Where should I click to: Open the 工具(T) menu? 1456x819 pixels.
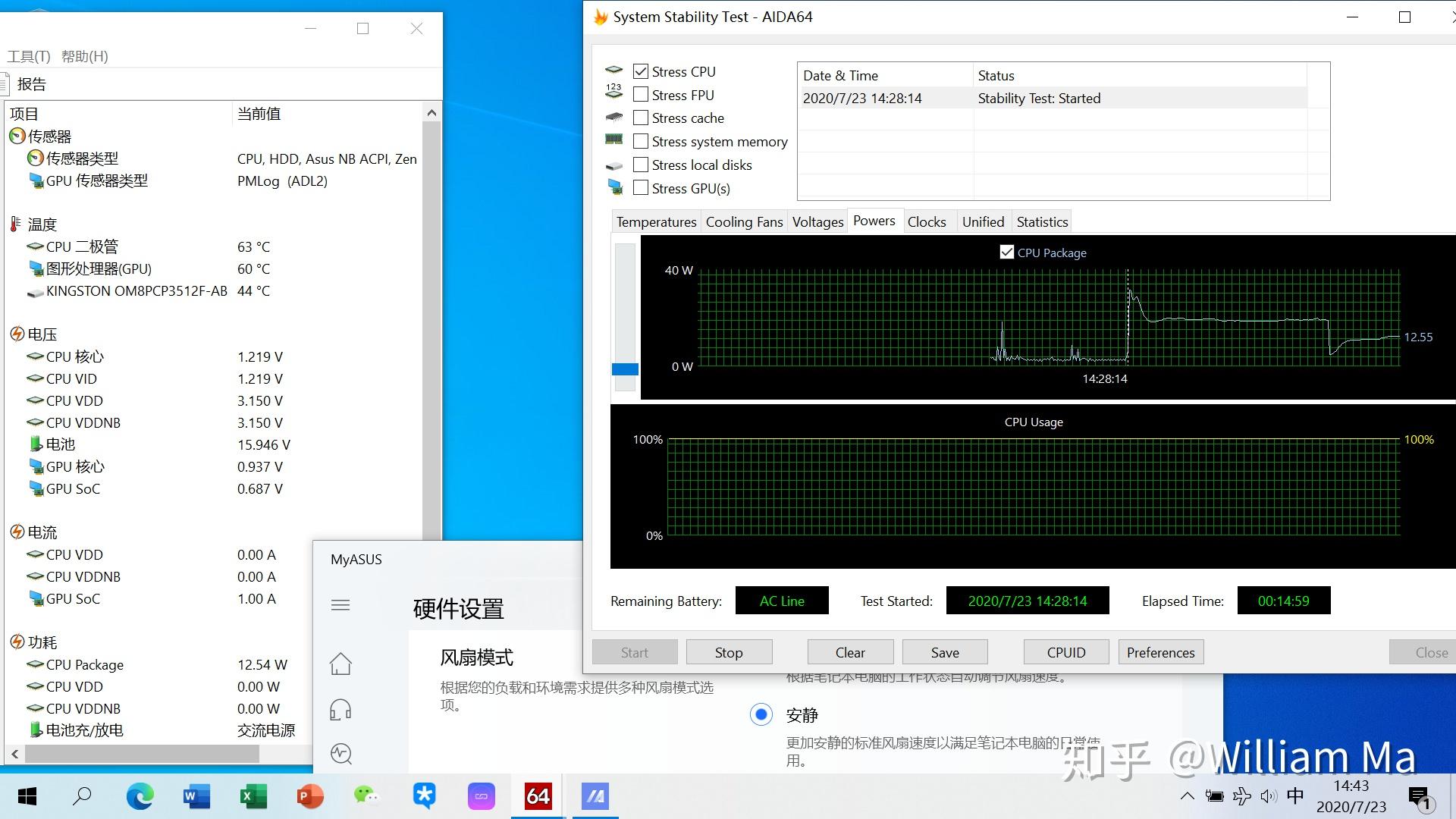pyautogui.click(x=29, y=56)
